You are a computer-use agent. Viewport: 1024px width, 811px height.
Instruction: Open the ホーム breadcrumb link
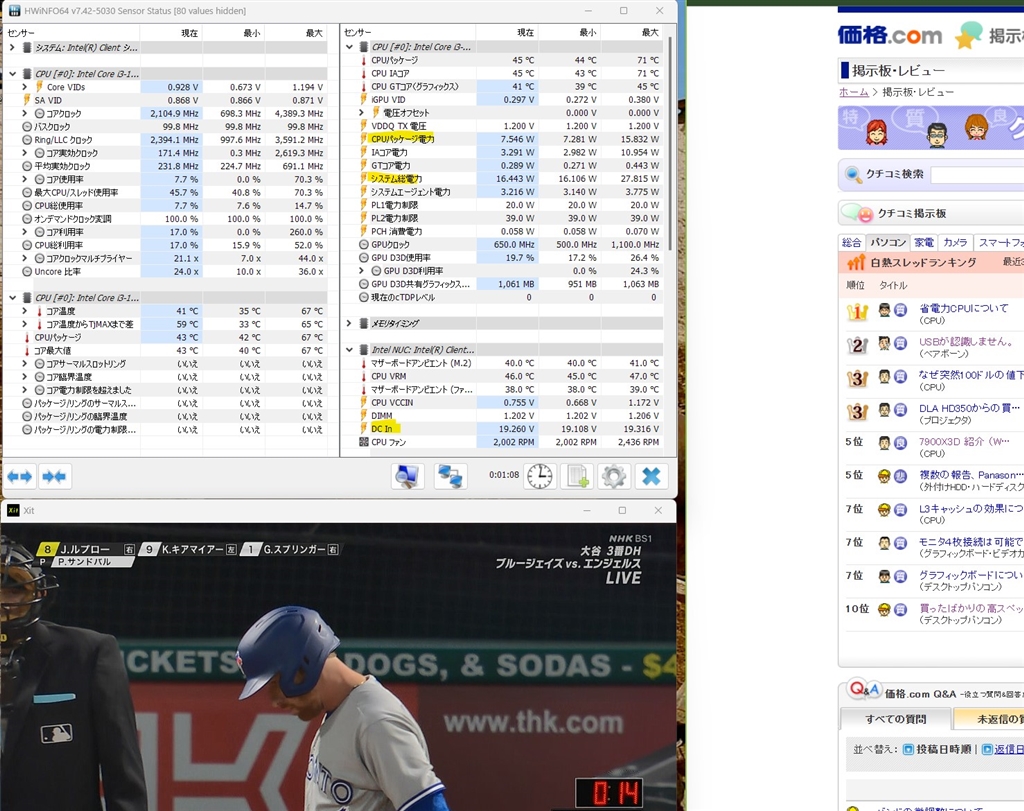854,92
